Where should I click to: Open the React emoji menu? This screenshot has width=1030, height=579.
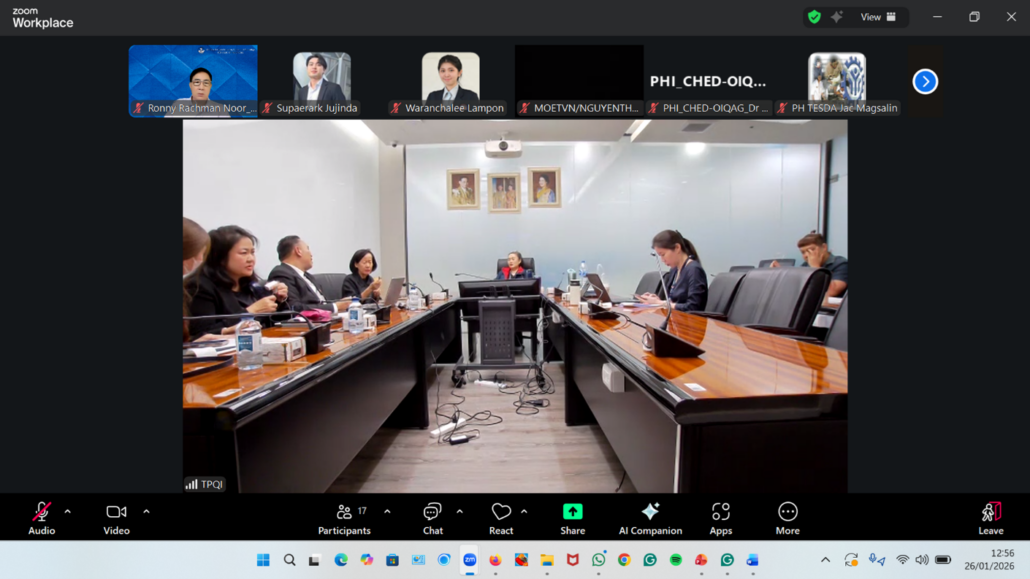point(501,517)
